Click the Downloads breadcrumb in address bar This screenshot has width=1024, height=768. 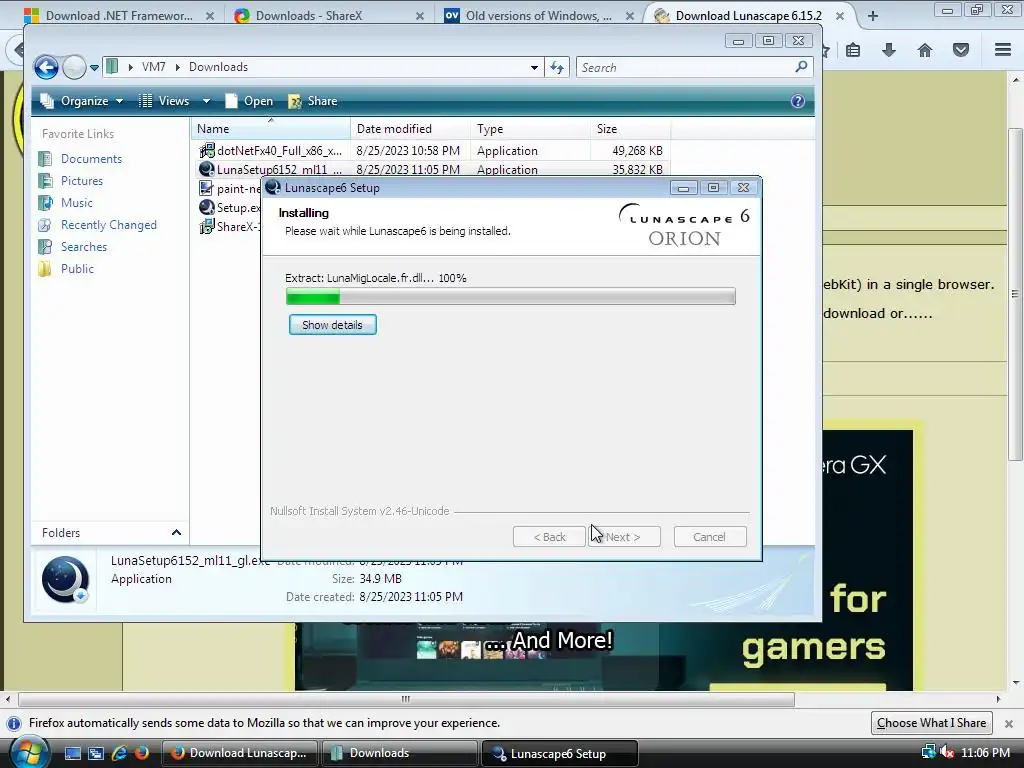[218, 67]
